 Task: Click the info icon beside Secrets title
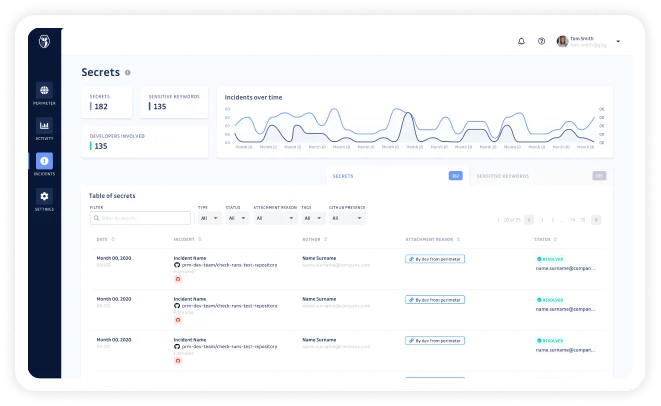point(128,73)
